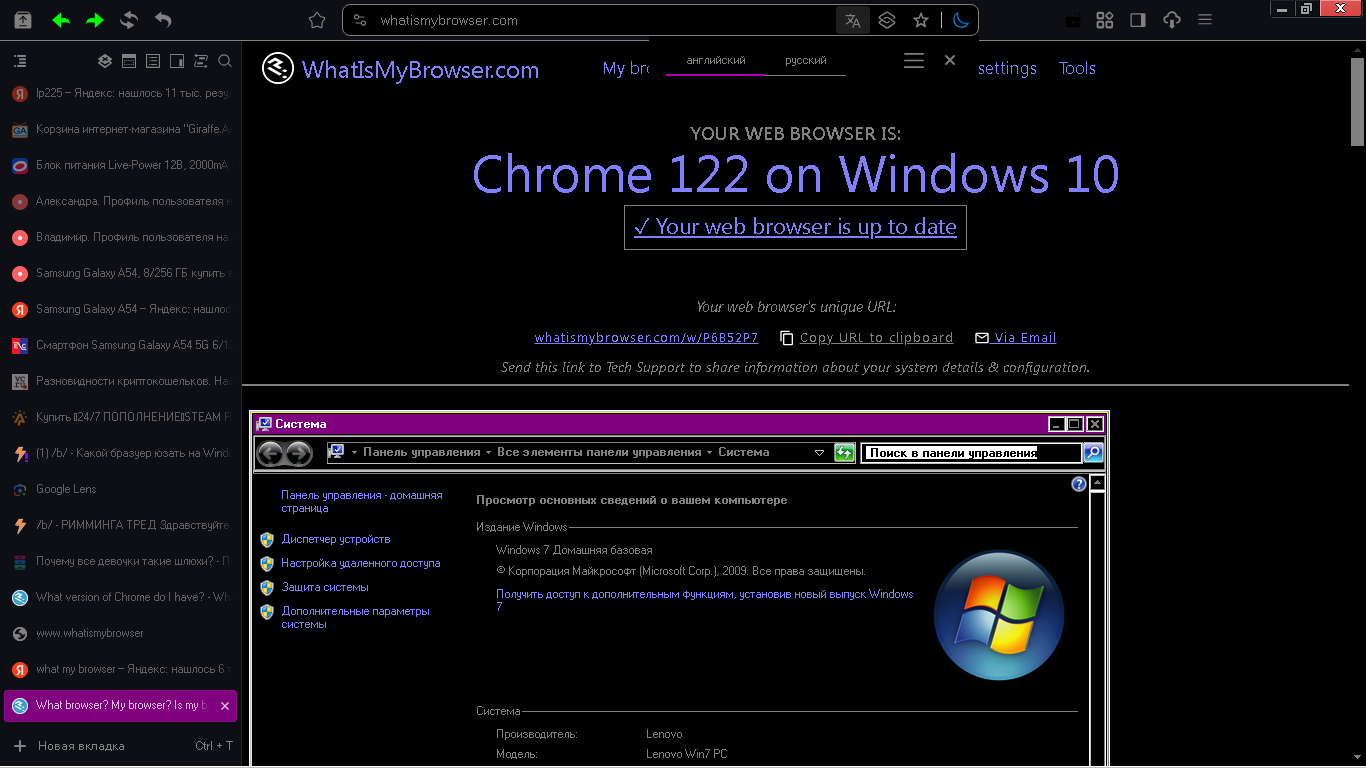Click the translate page icon in address bar
The width and height of the screenshot is (1366, 768).
(x=852, y=20)
